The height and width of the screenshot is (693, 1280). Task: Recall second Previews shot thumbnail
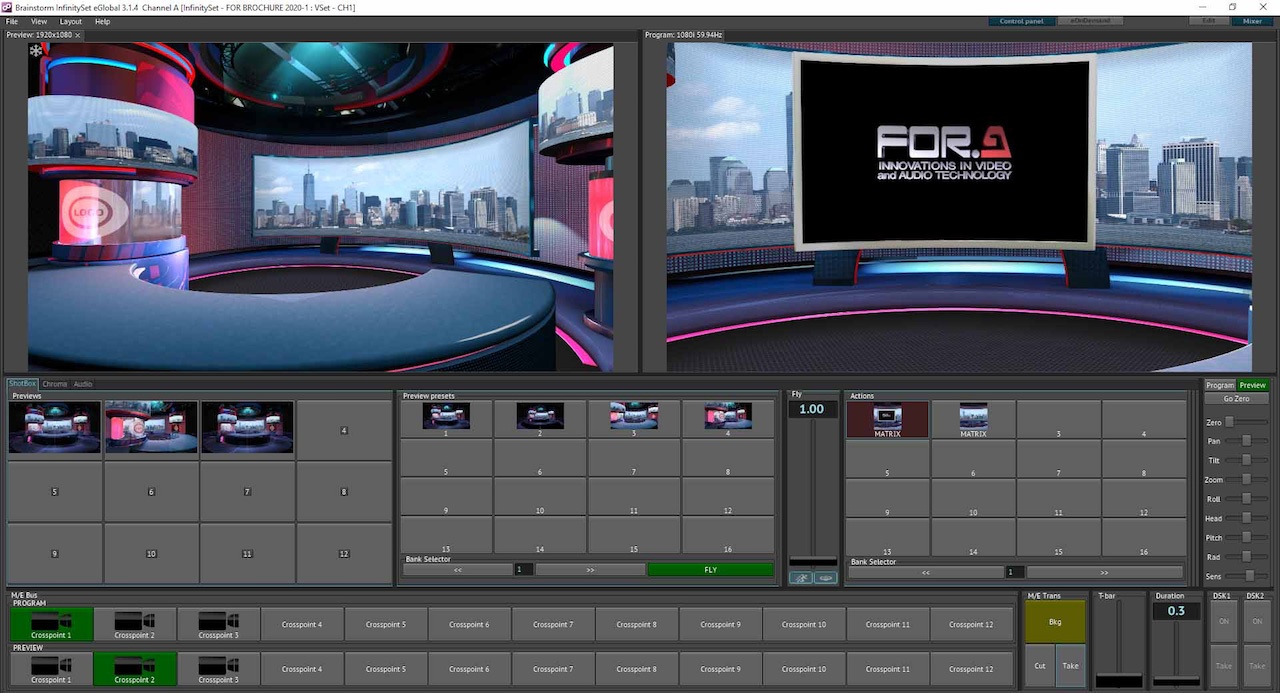coord(151,427)
